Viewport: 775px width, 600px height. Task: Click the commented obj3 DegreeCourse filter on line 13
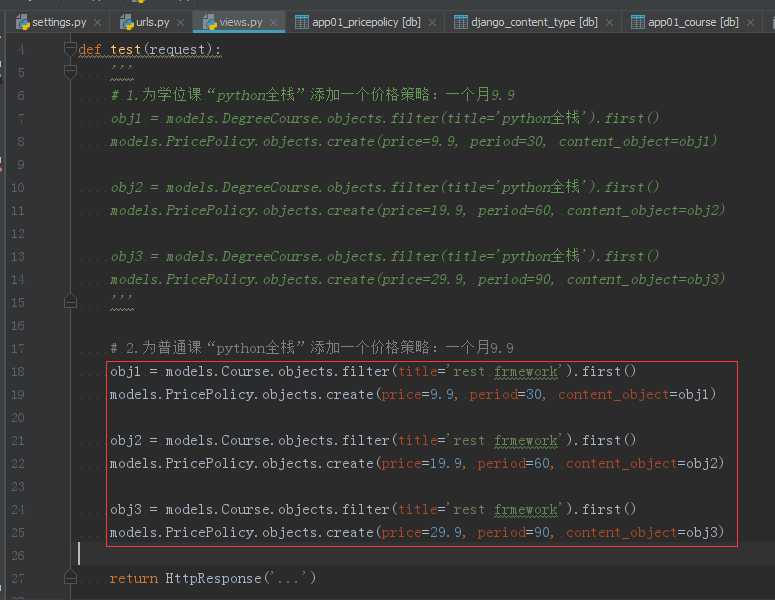click(385, 257)
